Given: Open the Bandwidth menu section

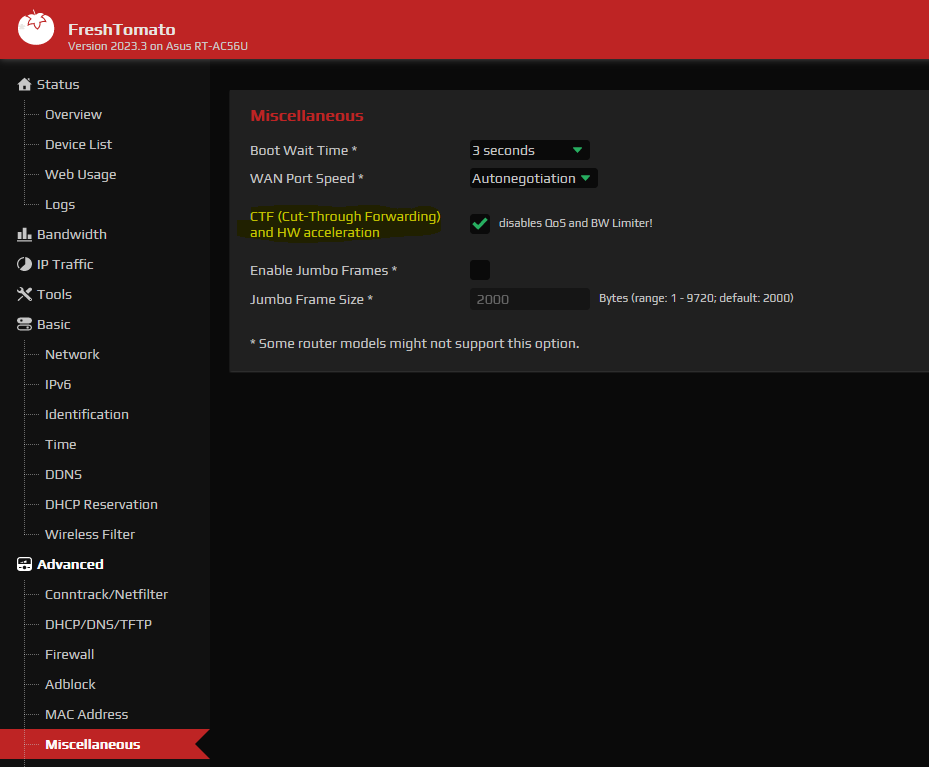Looking at the screenshot, I should click(x=72, y=235).
